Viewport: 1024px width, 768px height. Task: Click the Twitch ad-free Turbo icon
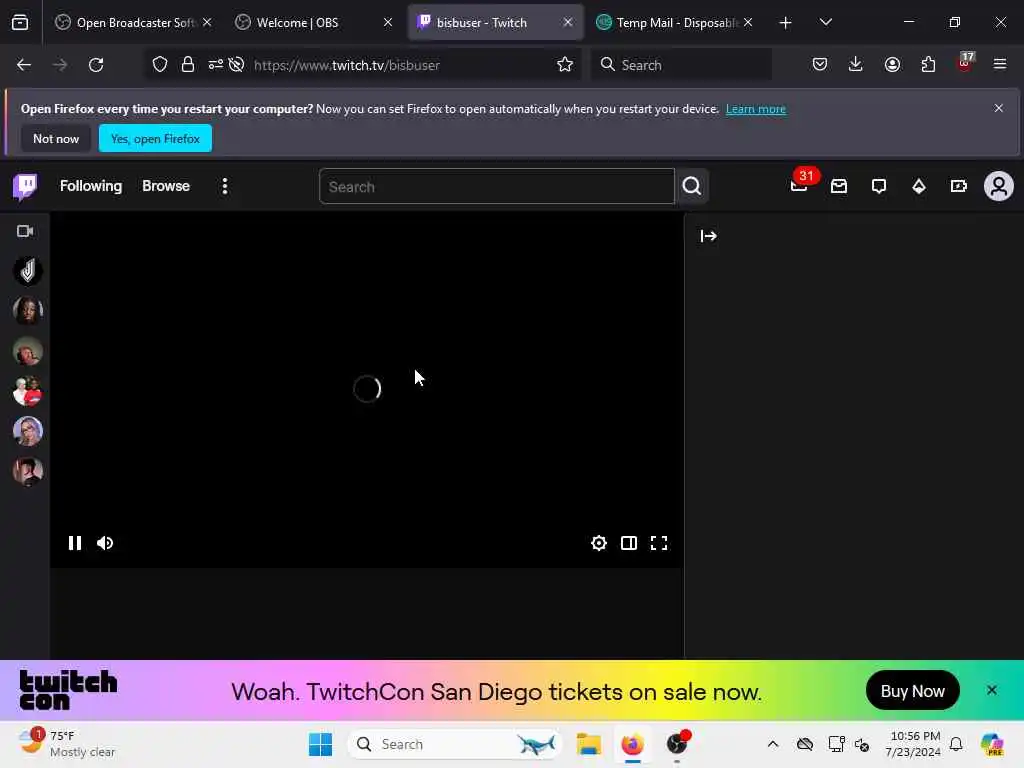tap(959, 187)
